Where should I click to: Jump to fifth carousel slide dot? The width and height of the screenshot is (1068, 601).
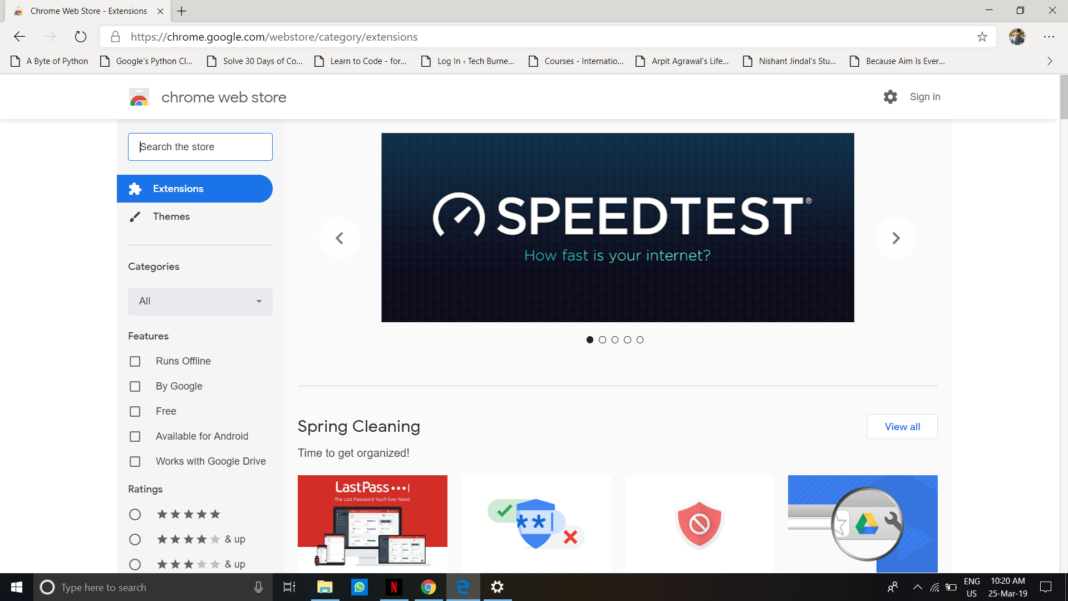(x=640, y=339)
